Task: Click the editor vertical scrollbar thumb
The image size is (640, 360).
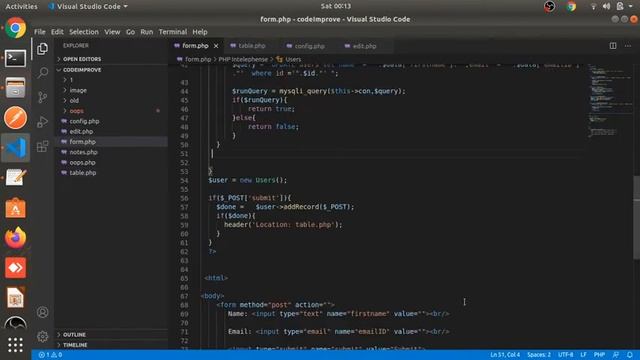Action: (636, 217)
